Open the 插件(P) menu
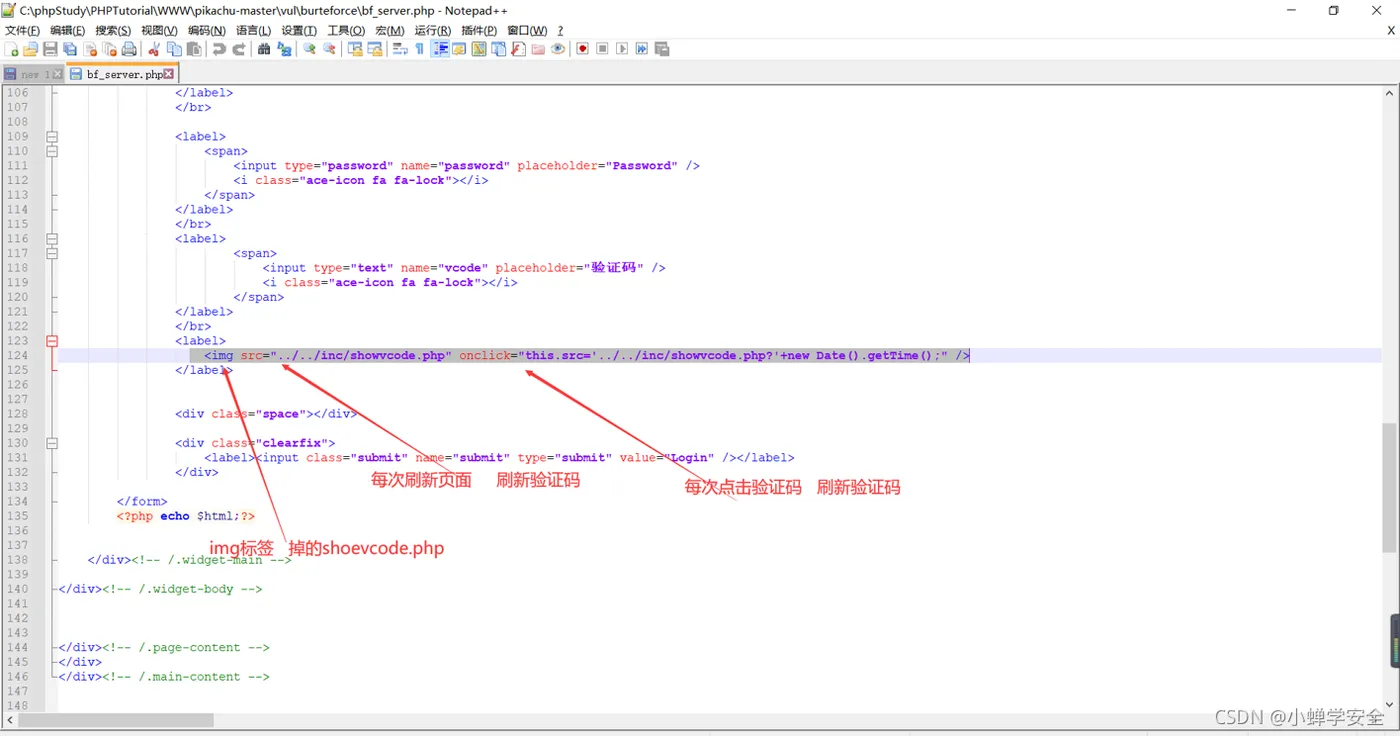Viewport: 1400px width, 736px height. (x=479, y=30)
